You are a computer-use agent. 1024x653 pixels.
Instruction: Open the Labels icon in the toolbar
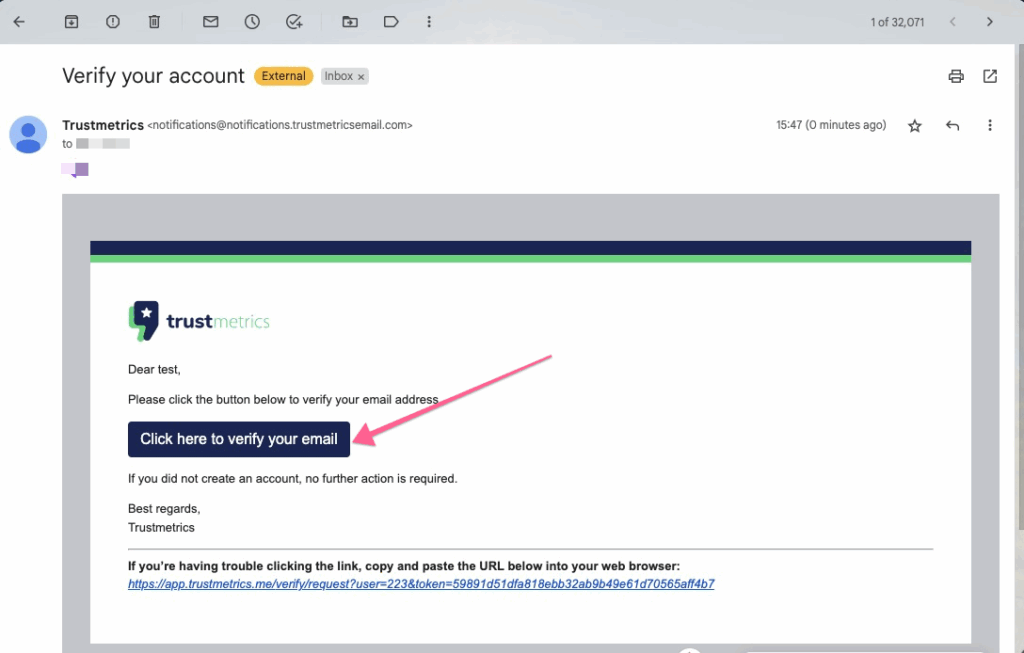pos(391,21)
